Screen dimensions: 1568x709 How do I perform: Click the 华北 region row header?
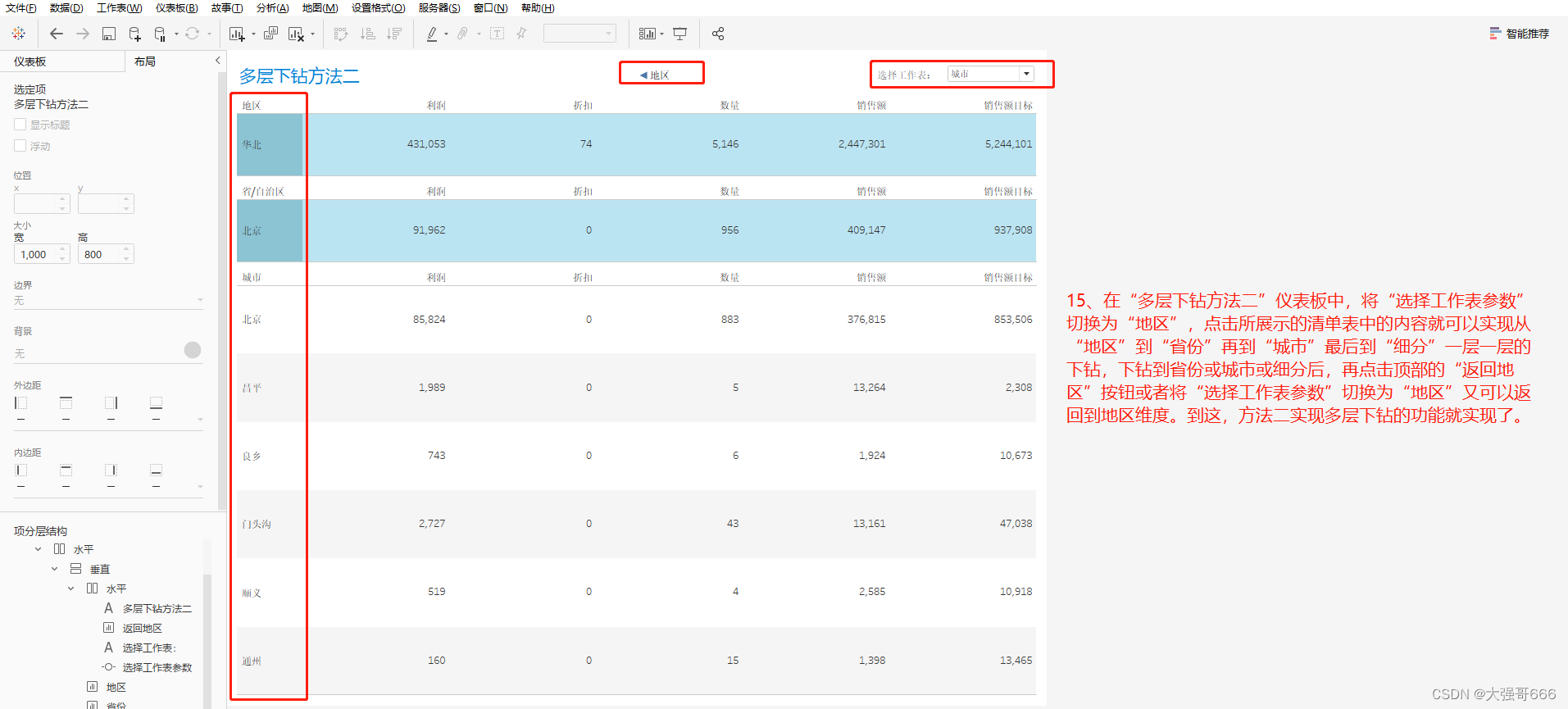pos(270,144)
